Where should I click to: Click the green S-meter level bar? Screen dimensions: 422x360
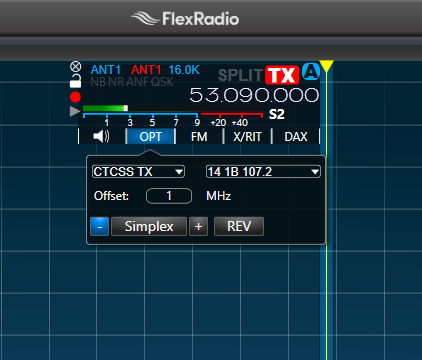pos(105,108)
